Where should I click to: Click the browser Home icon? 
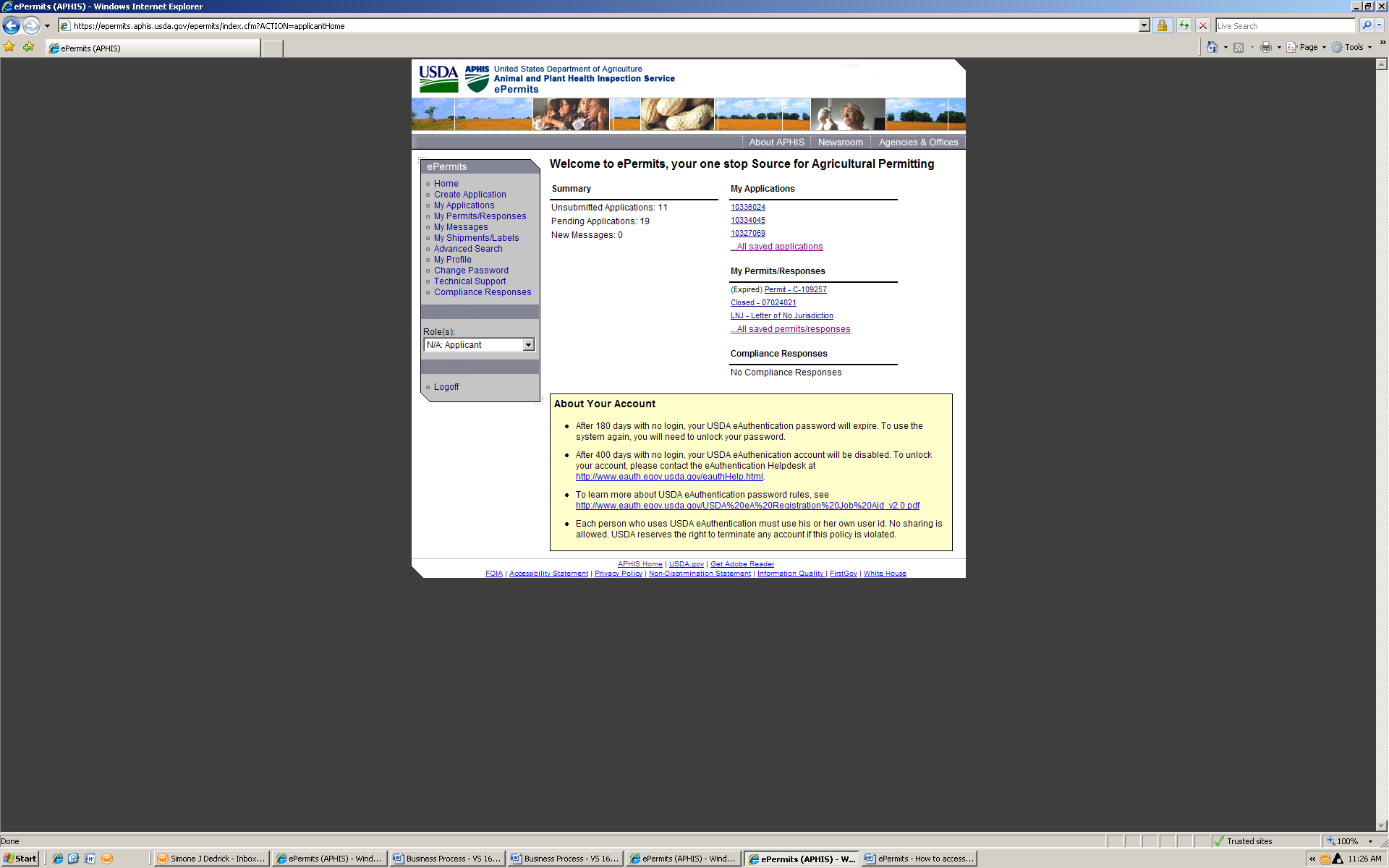coord(1212,47)
